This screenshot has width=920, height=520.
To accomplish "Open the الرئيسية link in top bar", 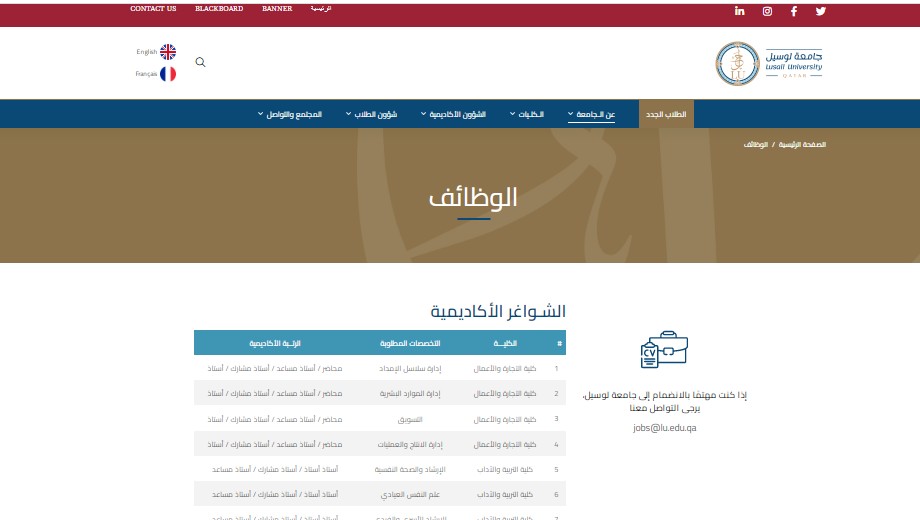I will [321, 9].
